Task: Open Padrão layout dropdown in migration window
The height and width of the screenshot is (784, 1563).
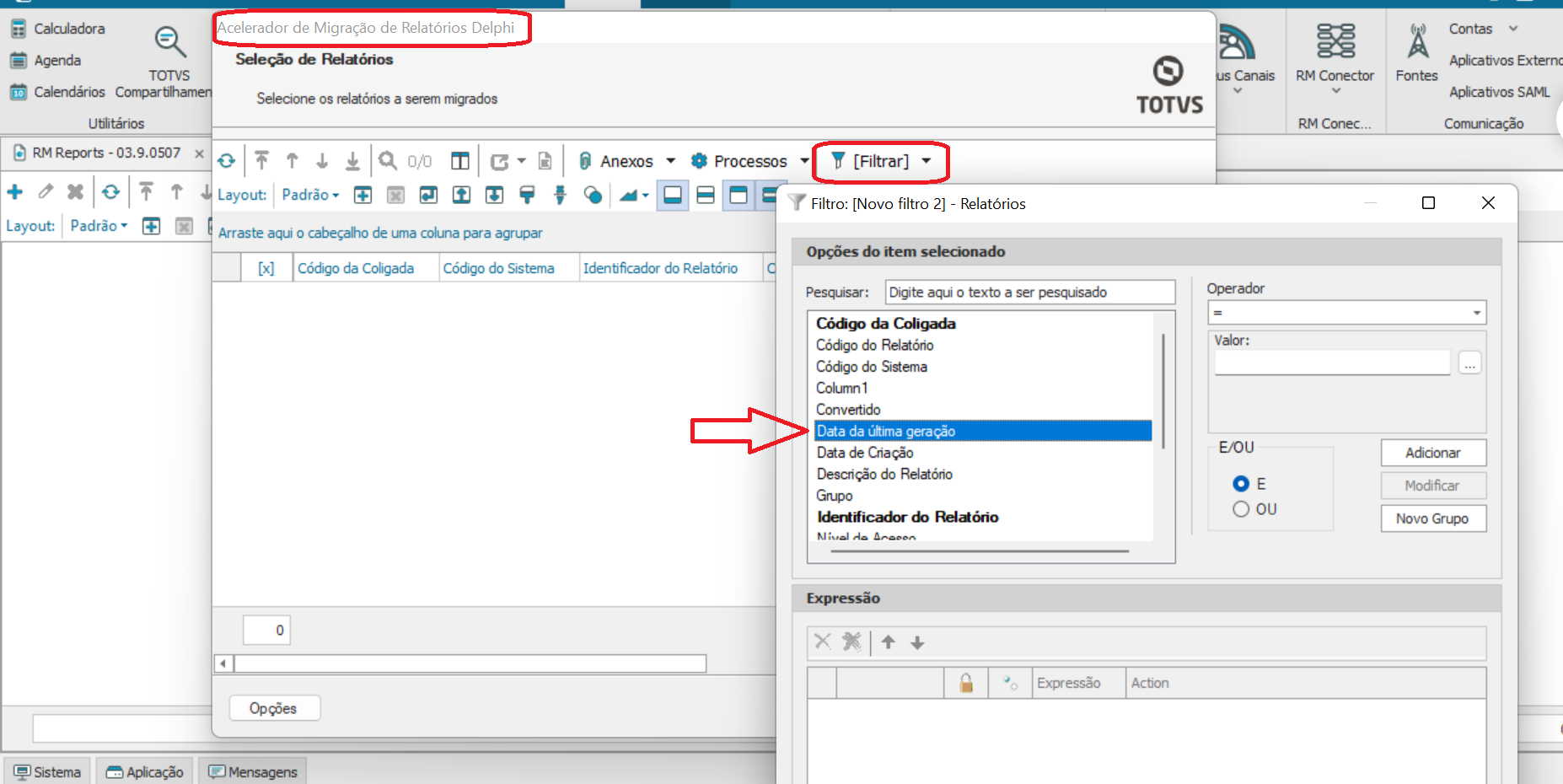Action: 310,195
